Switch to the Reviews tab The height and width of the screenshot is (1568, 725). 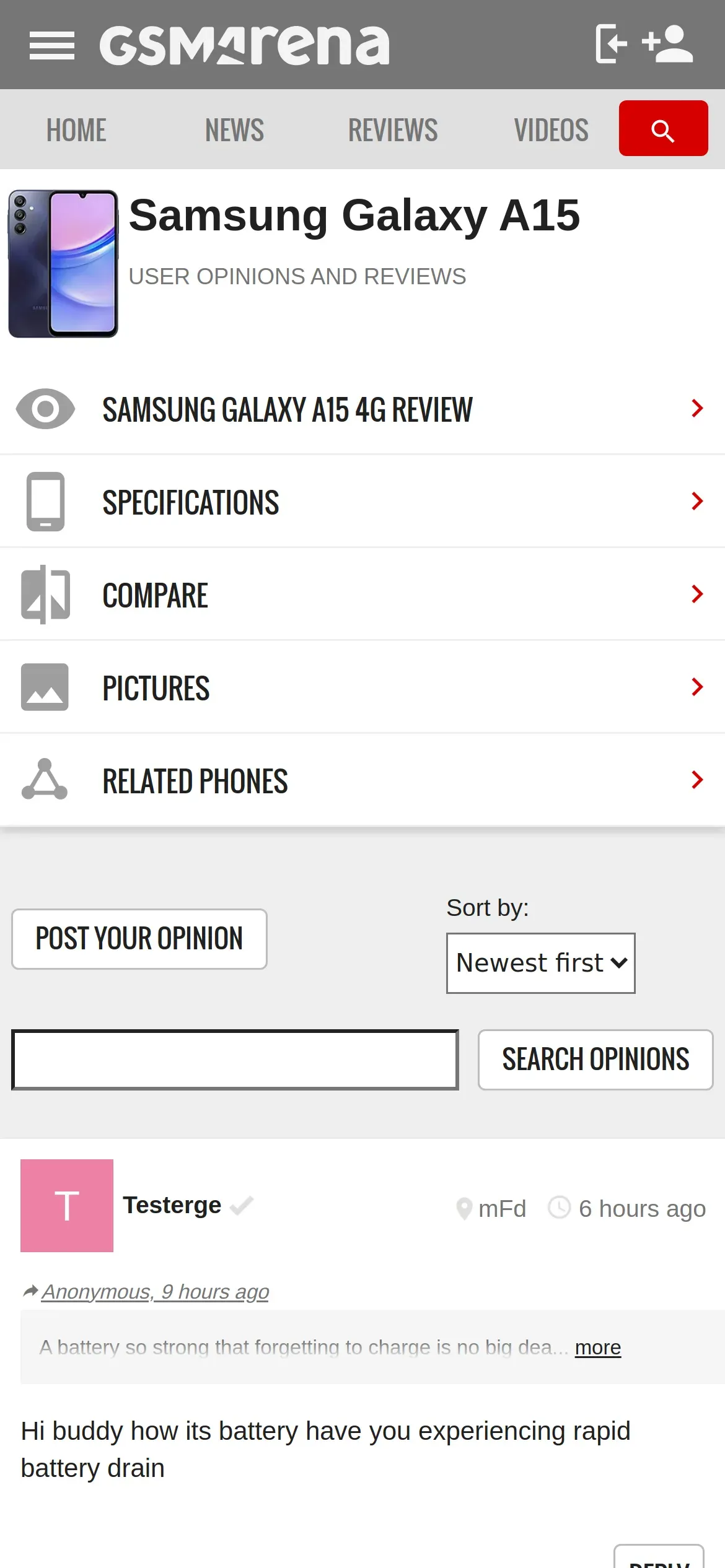(393, 130)
